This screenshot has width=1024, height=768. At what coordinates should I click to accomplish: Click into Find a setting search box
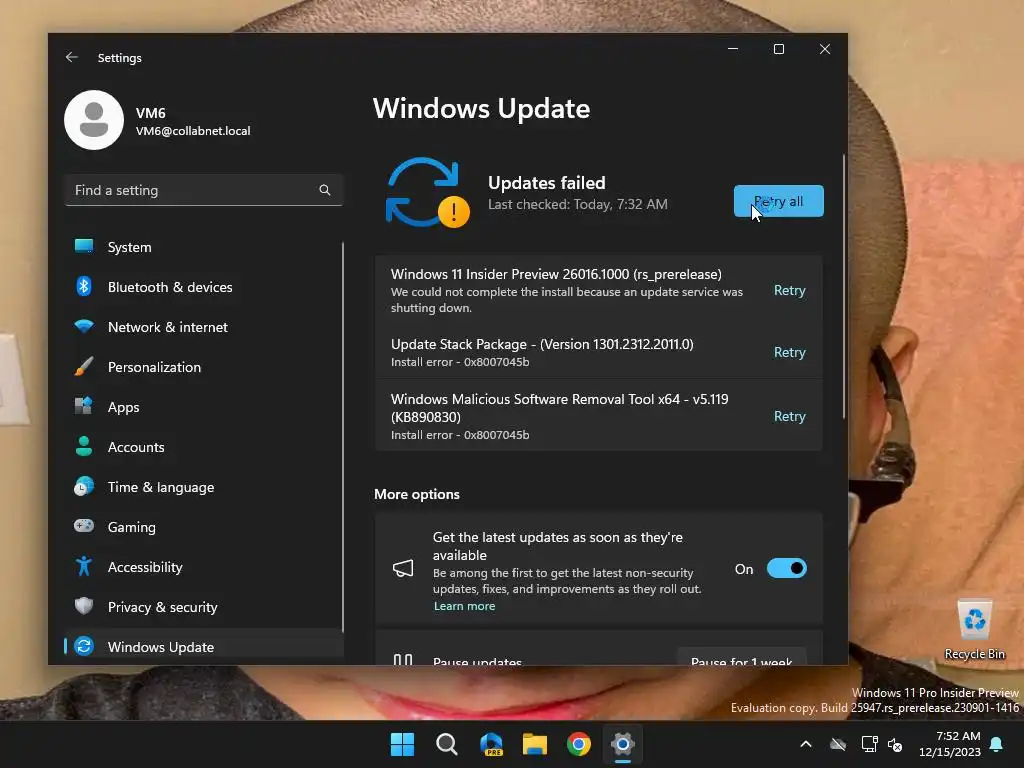coord(204,190)
